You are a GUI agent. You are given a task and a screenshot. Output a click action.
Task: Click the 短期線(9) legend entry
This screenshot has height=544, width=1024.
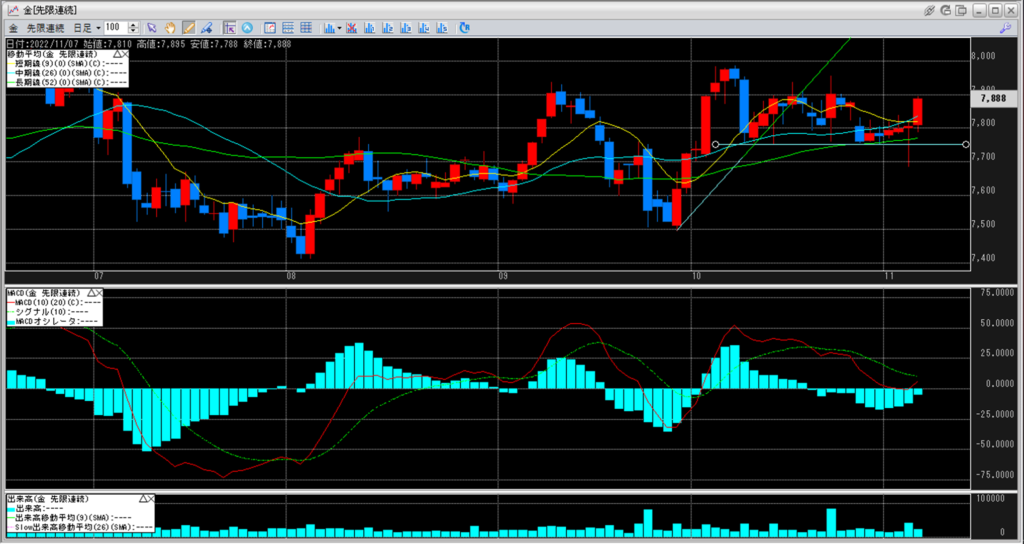[67, 63]
